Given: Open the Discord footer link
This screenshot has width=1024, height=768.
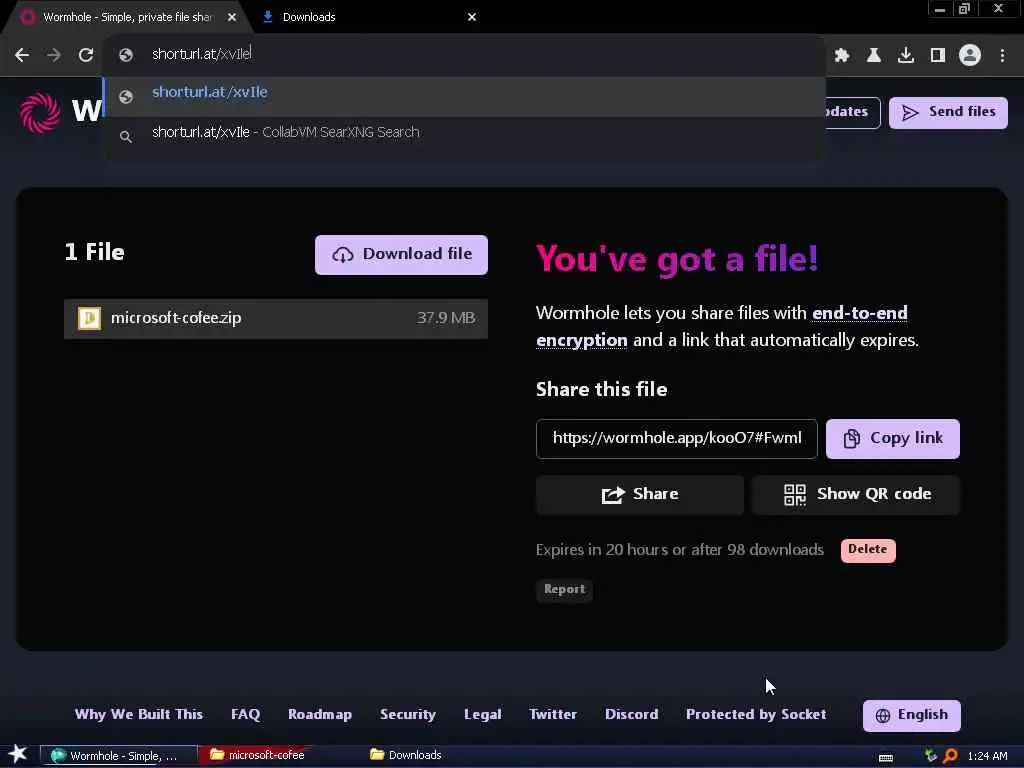Looking at the screenshot, I should pos(632,714).
